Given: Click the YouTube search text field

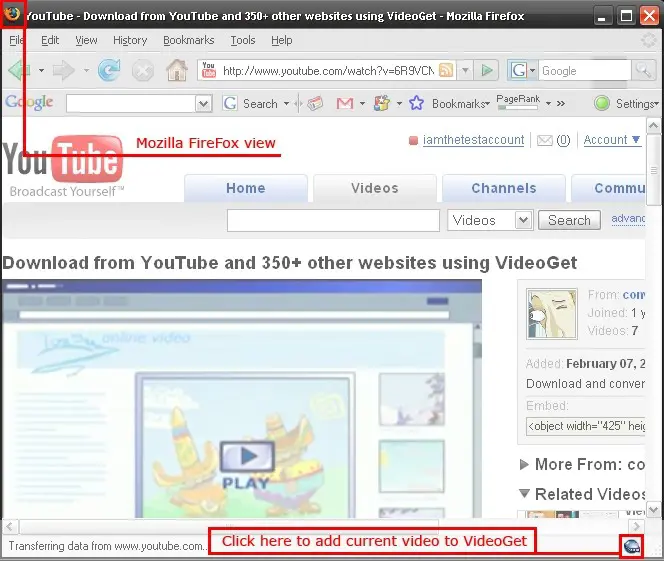Looking at the screenshot, I should click(333, 221).
